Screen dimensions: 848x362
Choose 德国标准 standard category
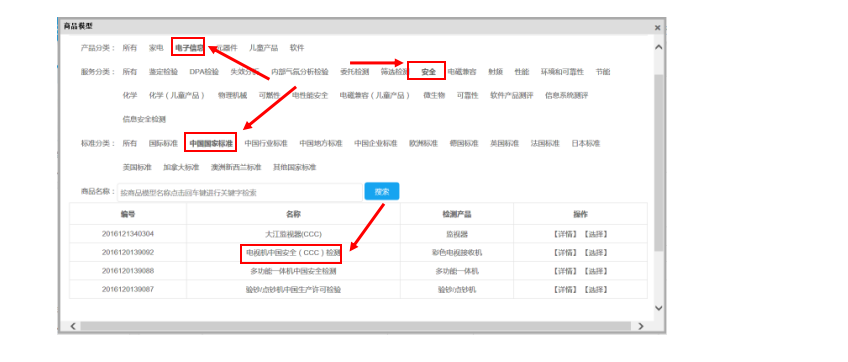(x=464, y=143)
